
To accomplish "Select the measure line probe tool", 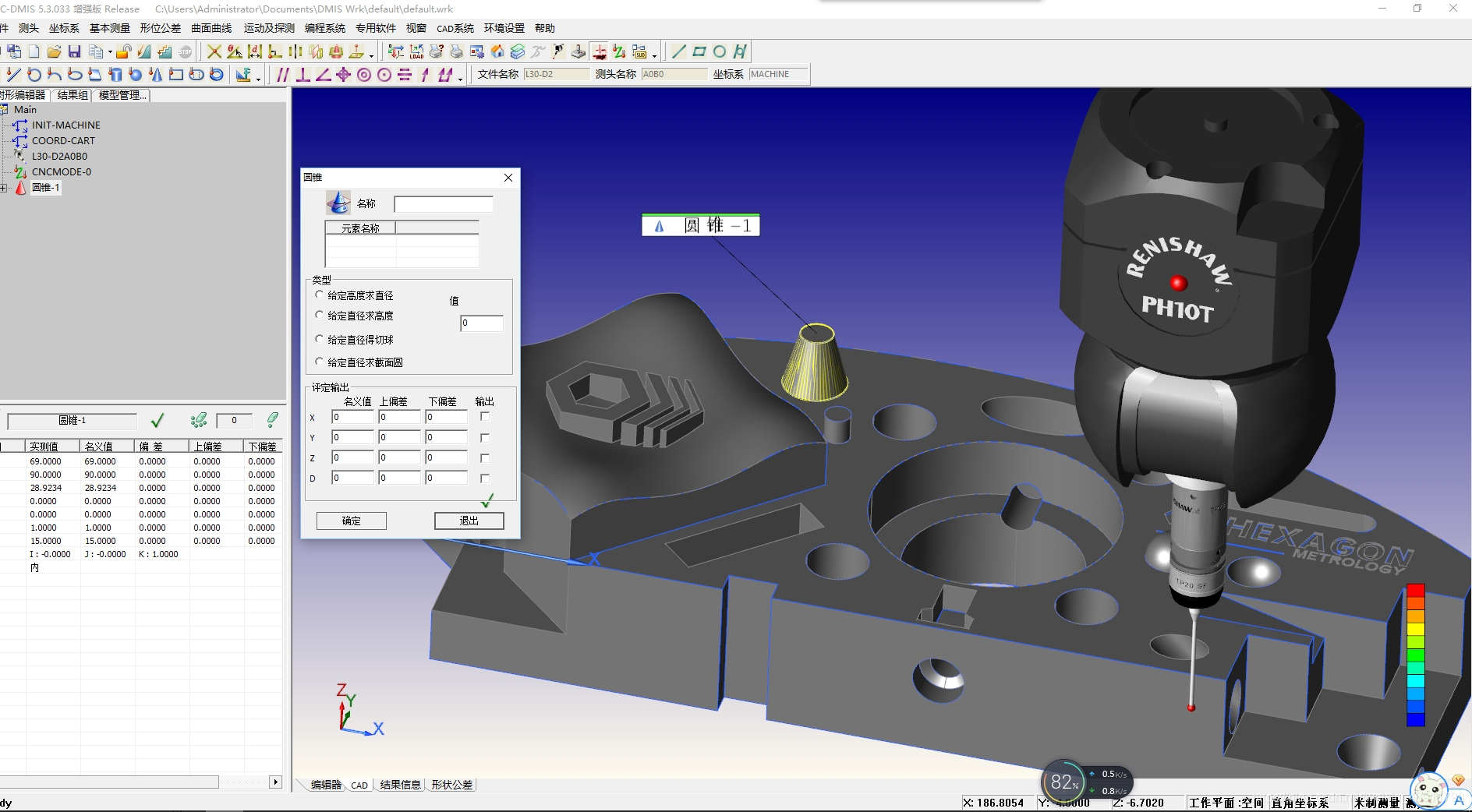I will coord(13,75).
